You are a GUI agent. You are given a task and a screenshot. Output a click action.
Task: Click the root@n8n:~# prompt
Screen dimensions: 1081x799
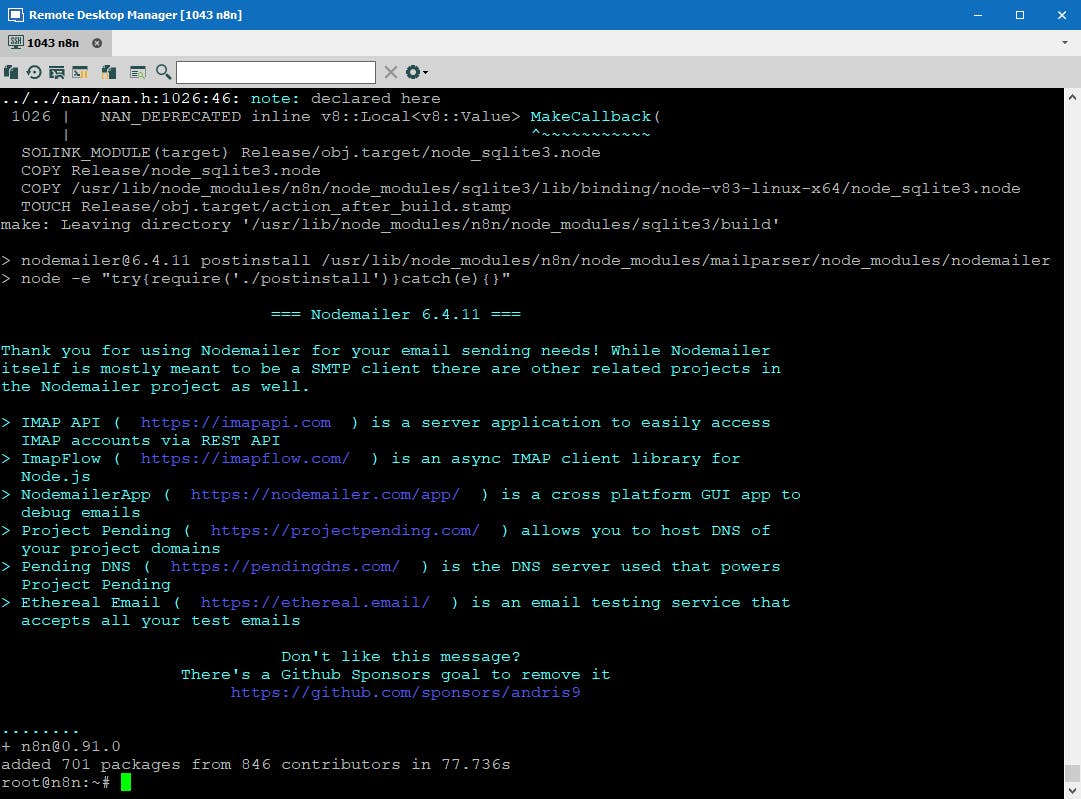pyautogui.click(x=56, y=782)
